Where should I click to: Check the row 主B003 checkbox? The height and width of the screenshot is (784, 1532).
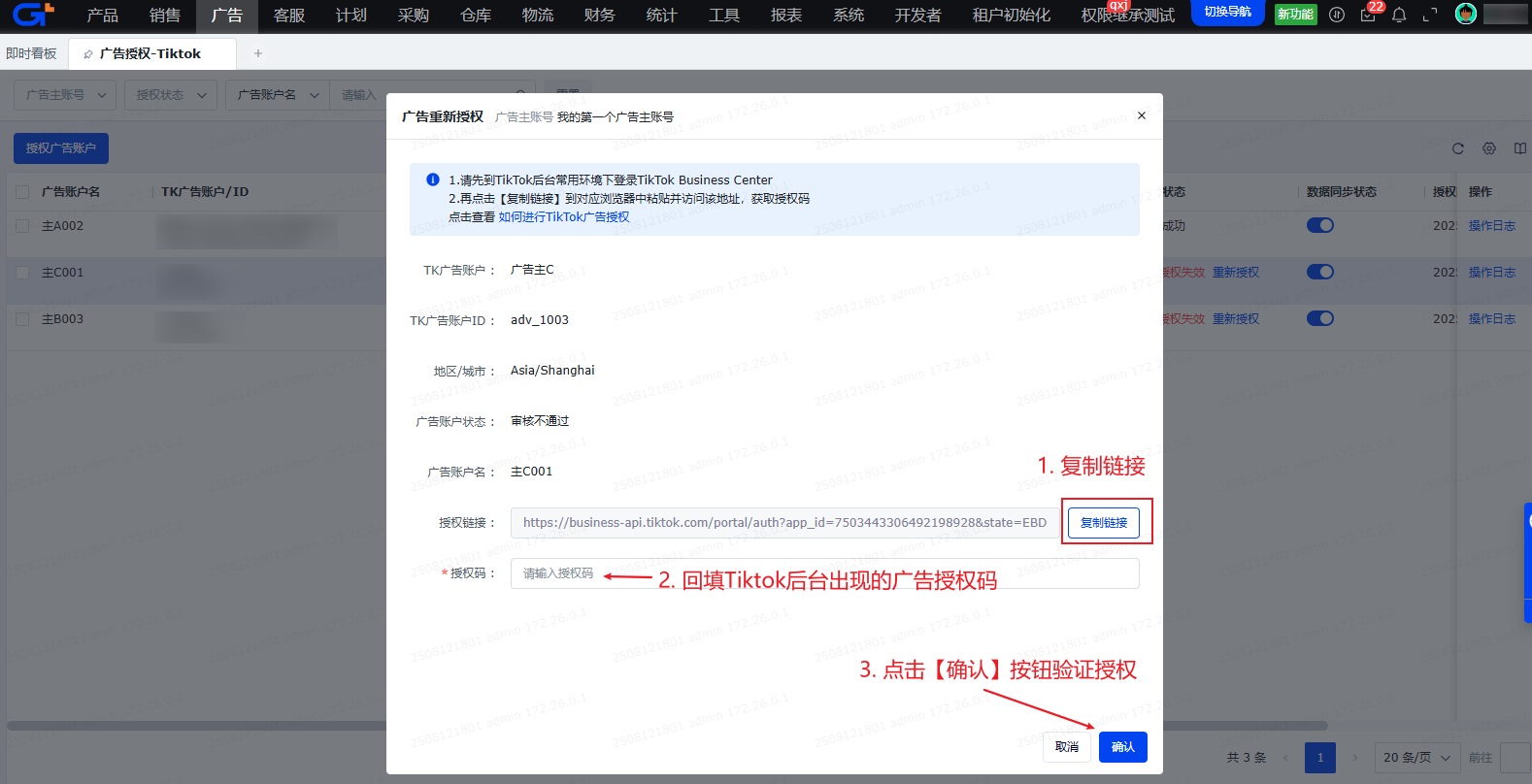(x=22, y=319)
